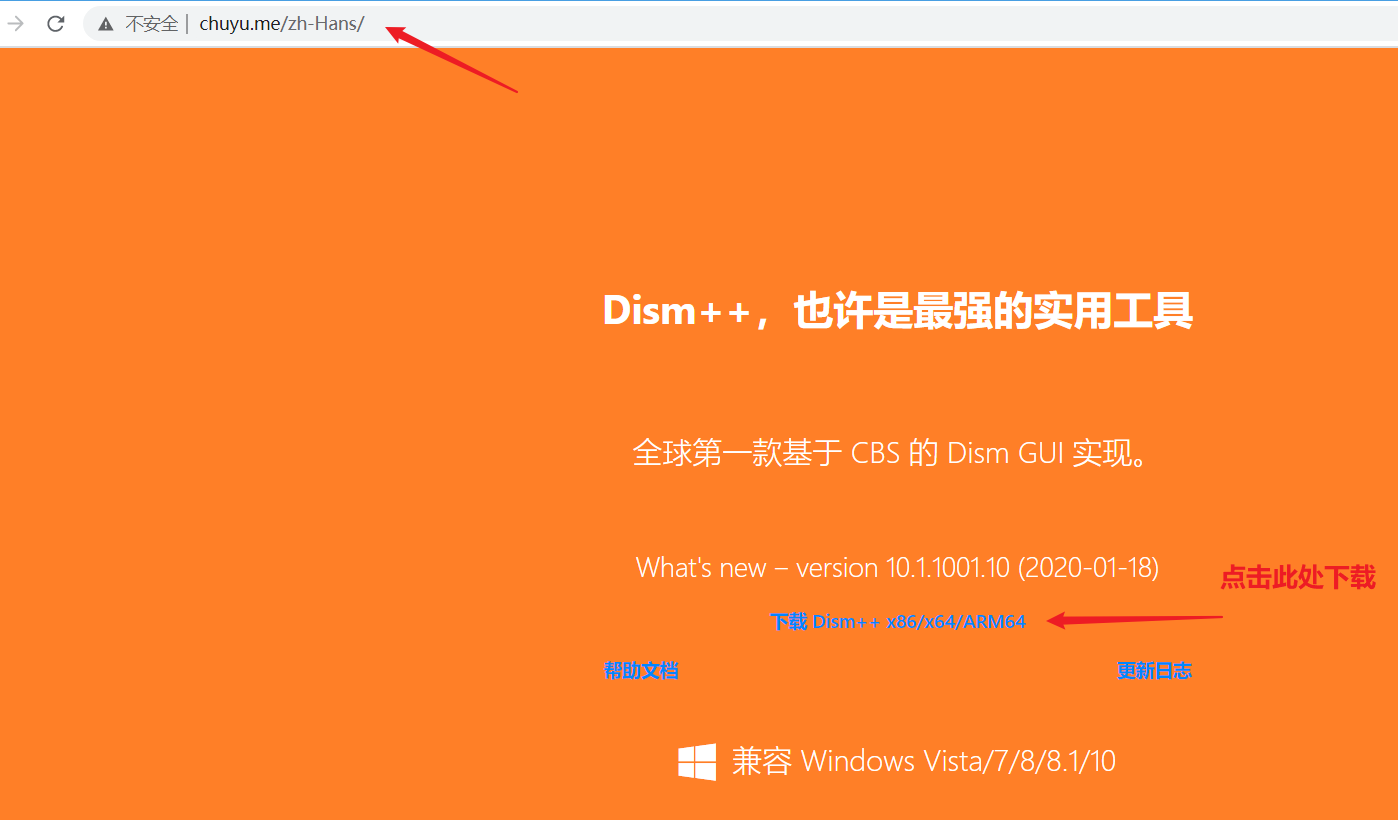This screenshot has width=1398, height=820.
Task: Select the chuyu.me/zh-Hans/ URL text
Action: click(x=282, y=24)
